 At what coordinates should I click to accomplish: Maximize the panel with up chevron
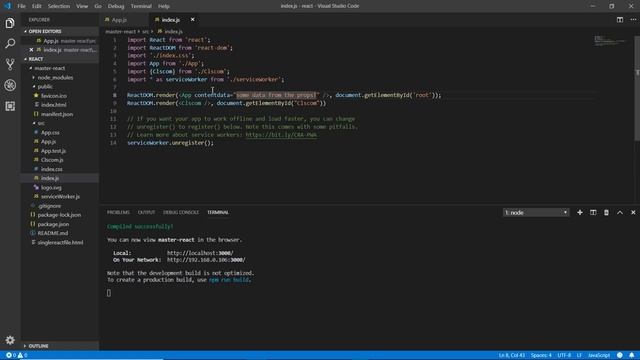pos(620,213)
